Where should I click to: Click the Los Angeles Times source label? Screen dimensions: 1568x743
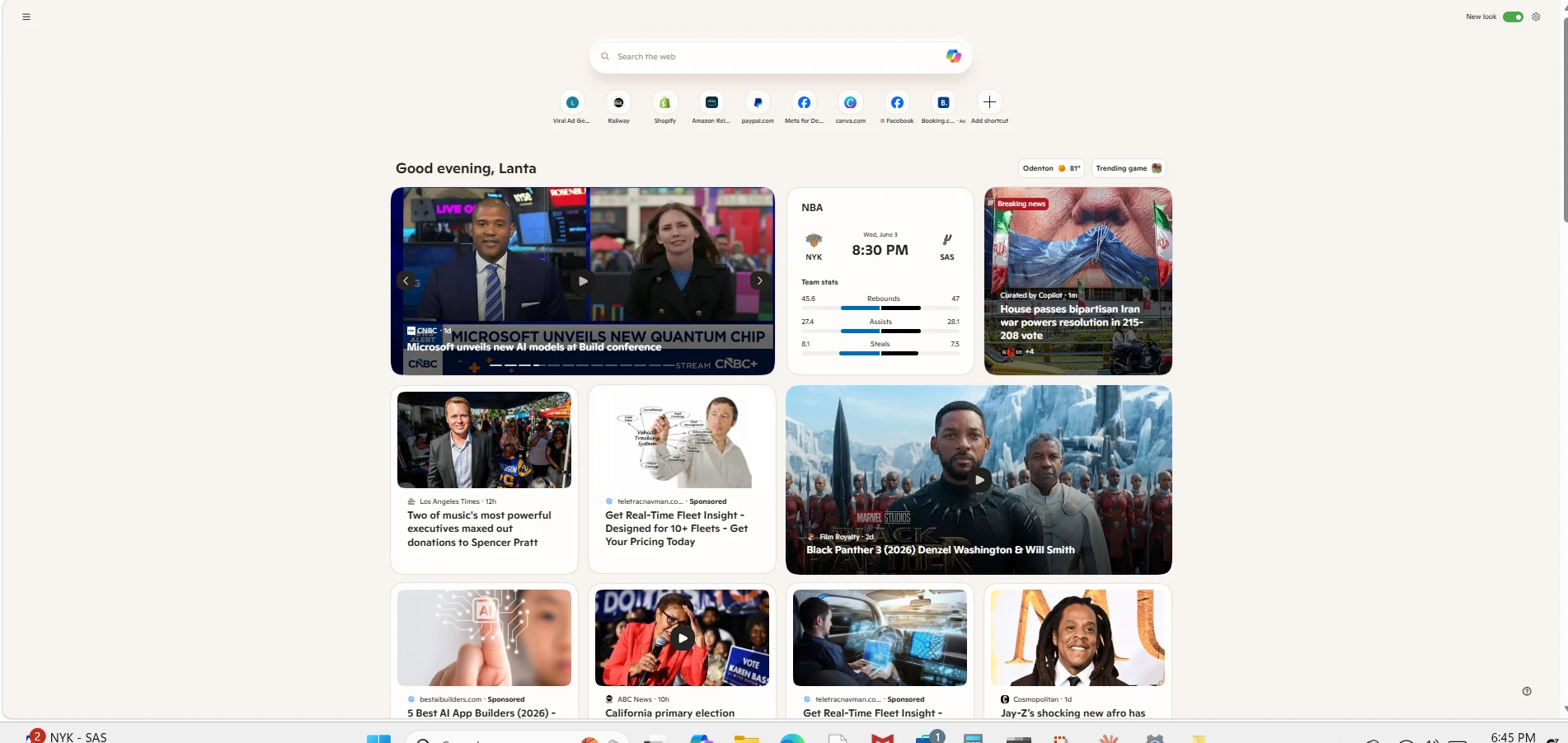click(x=449, y=501)
